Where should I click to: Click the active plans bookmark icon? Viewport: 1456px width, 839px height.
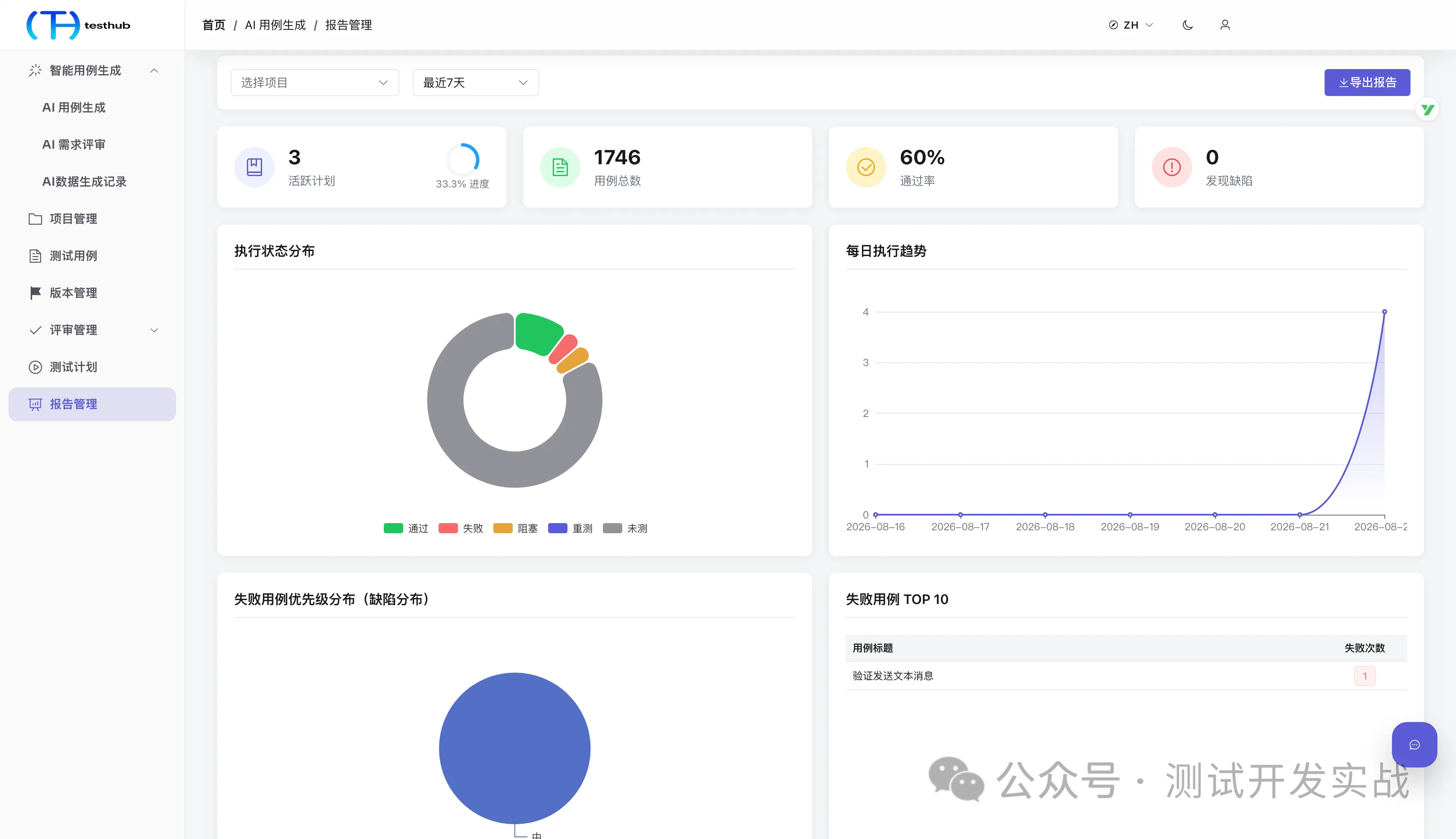coord(254,167)
